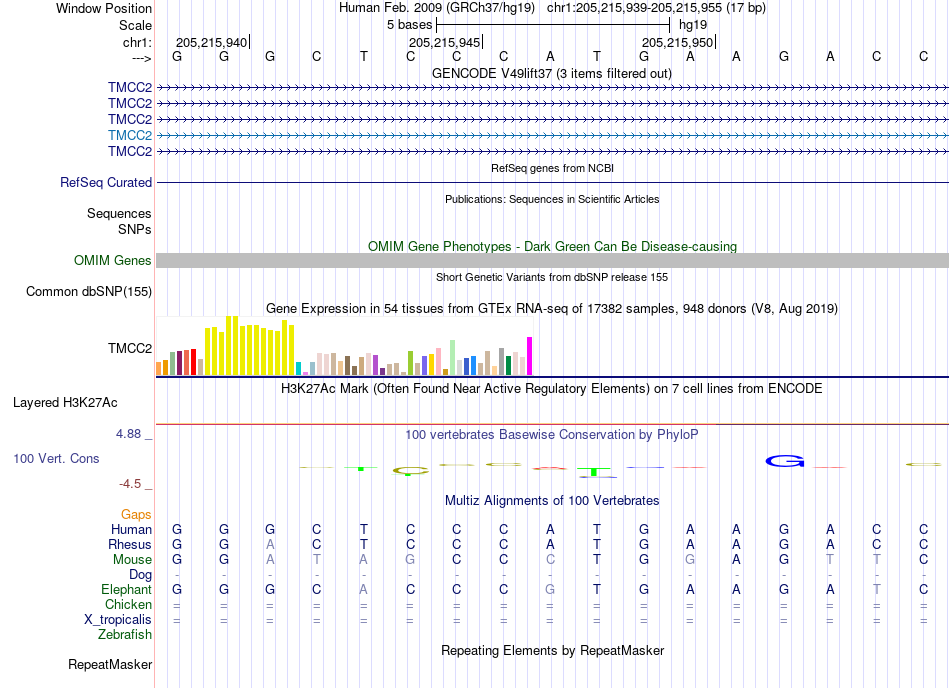Click the tall yellow brain-tissue bars in GTEx chart
This screenshot has width=950, height=688.
(250, 346)
